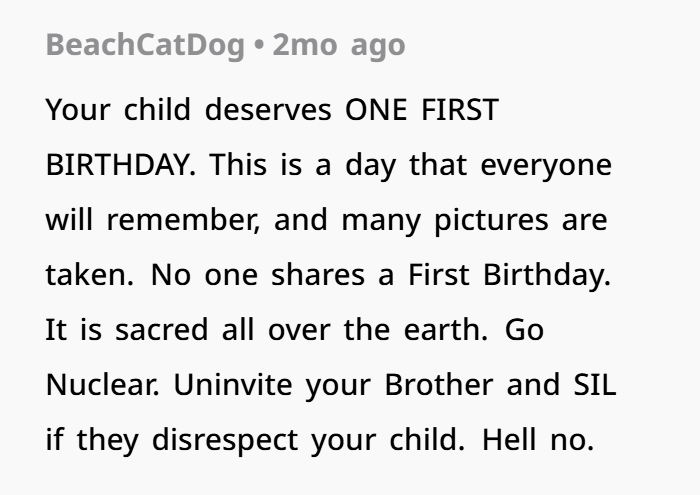Click the word 'Go' ending the fifth line

tap(524, 330)
